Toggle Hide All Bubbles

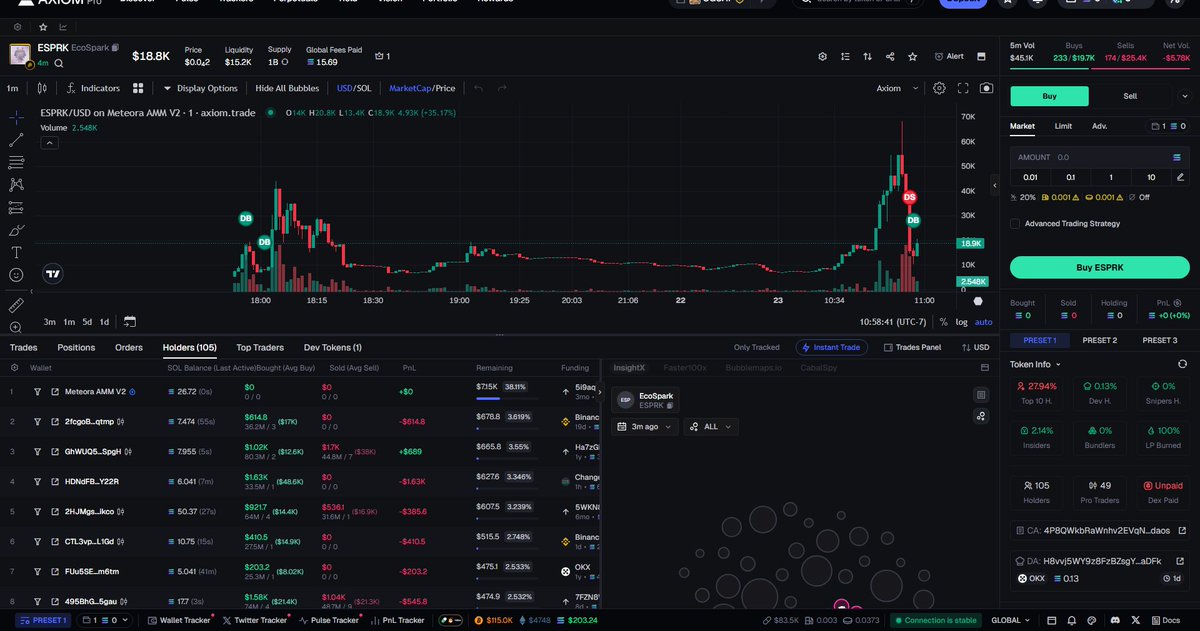(289, 88)
